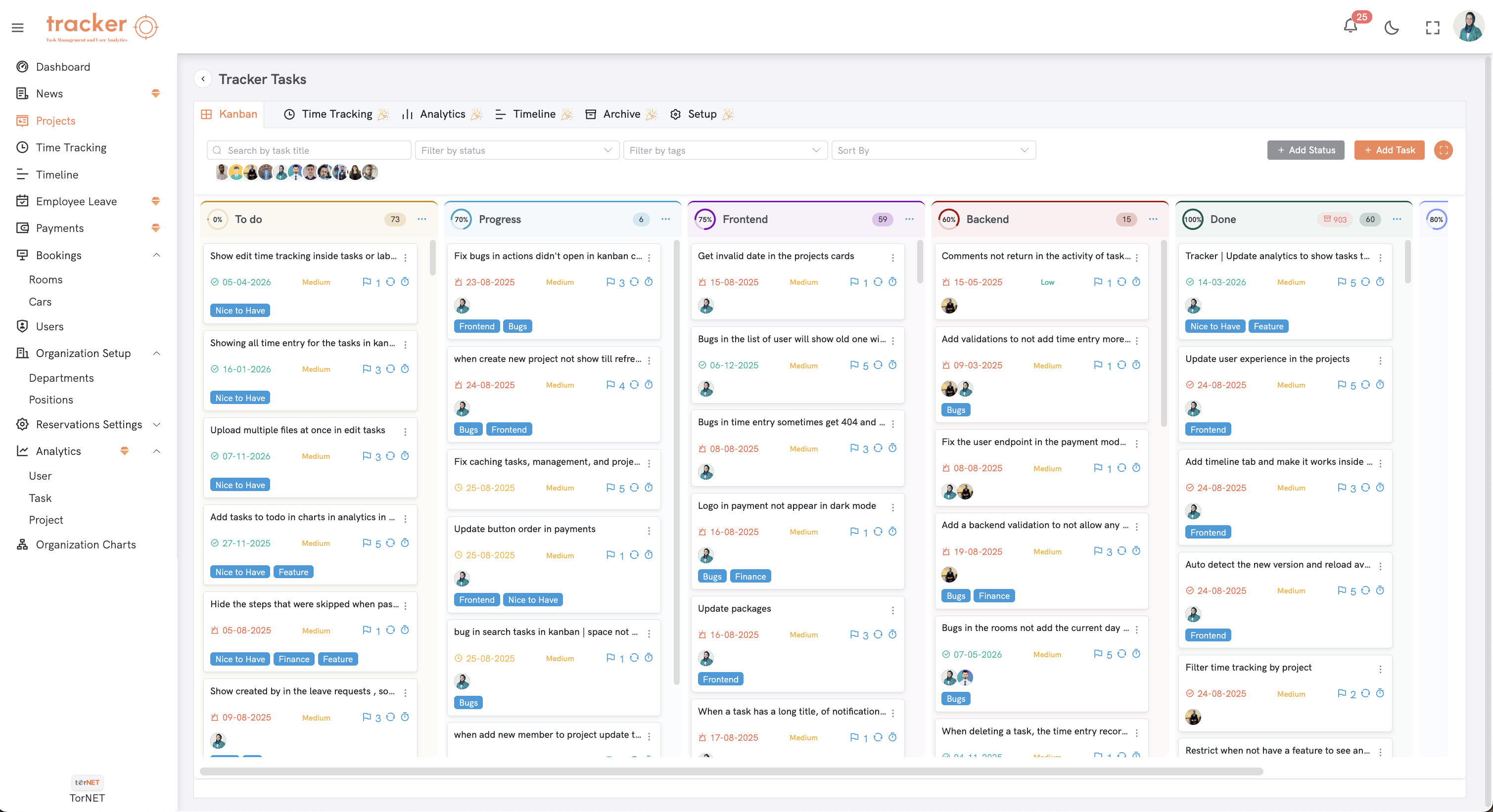Open the Filter by status dropdown
1493x812 pixels.
pos(516,150)
